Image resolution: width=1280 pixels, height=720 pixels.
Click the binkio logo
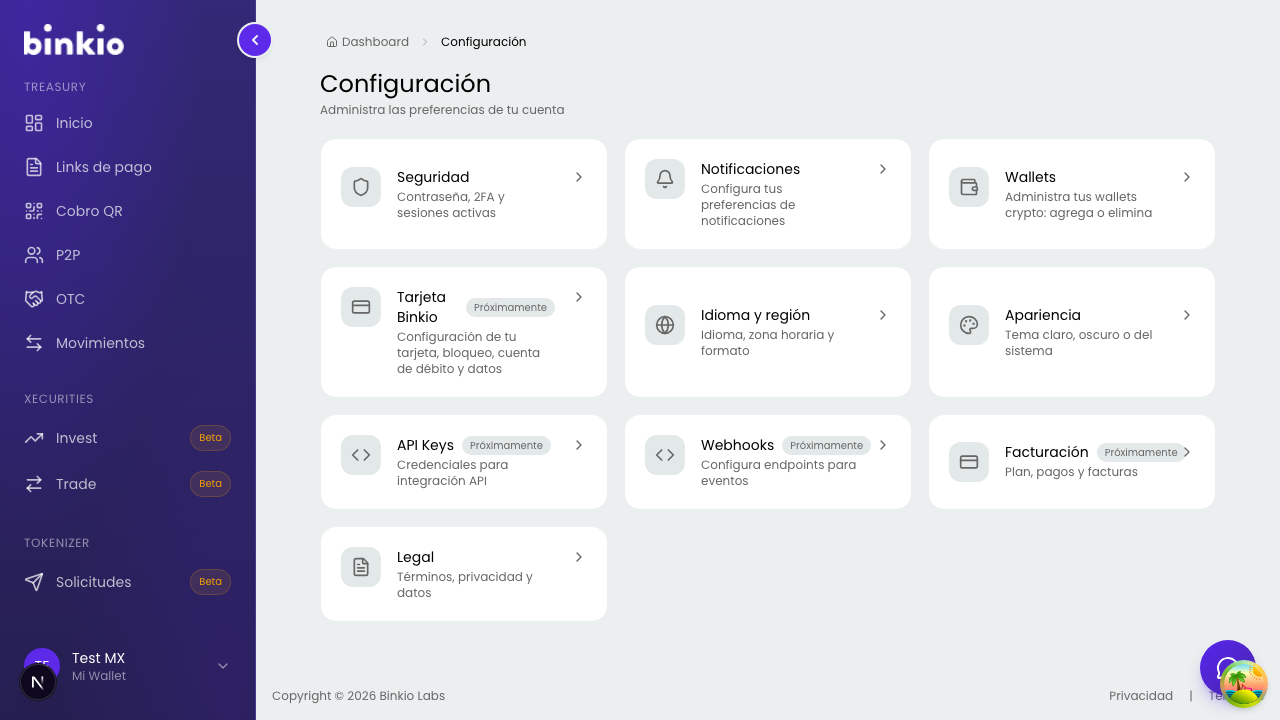74,41
